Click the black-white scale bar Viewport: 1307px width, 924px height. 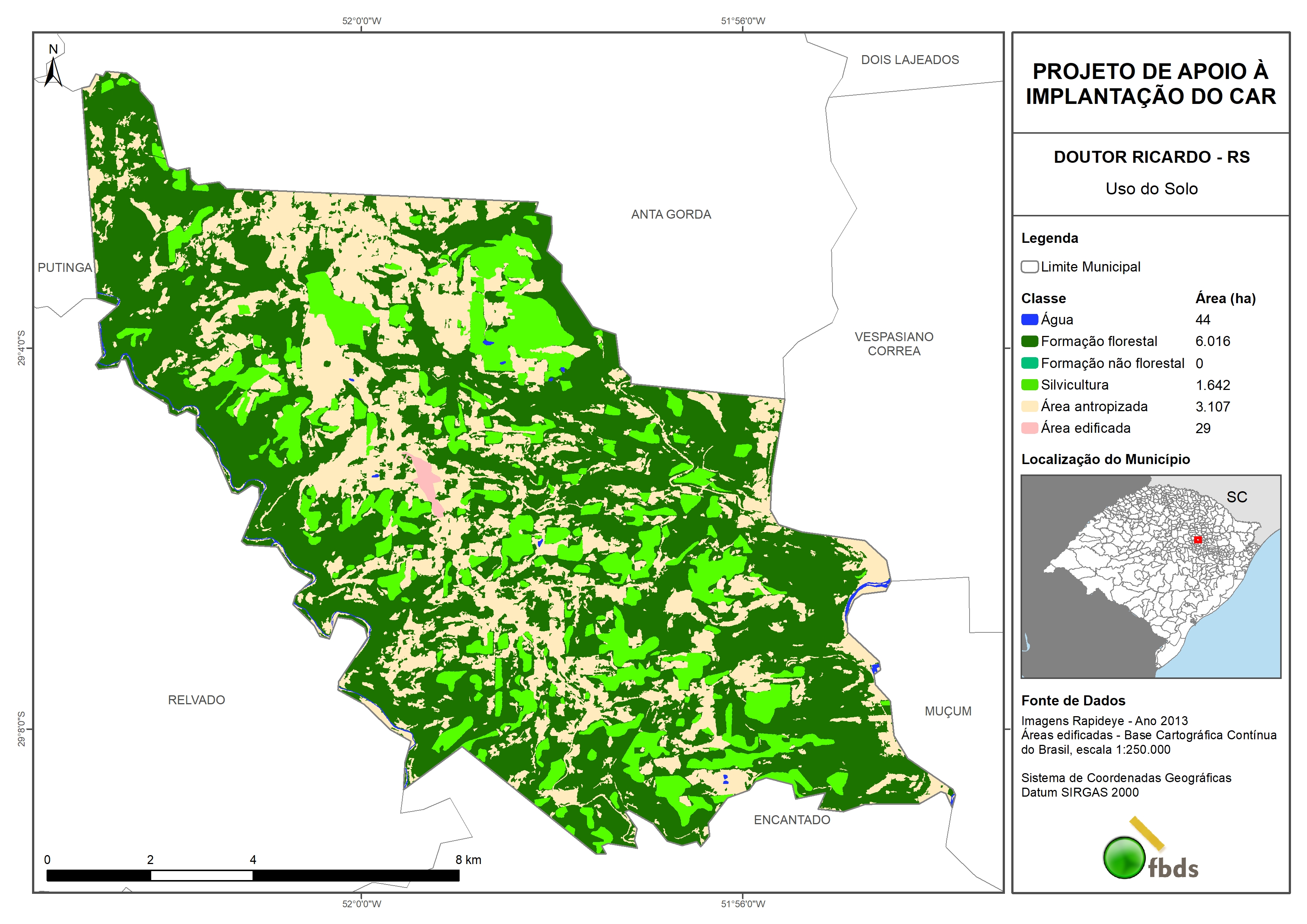253,876
